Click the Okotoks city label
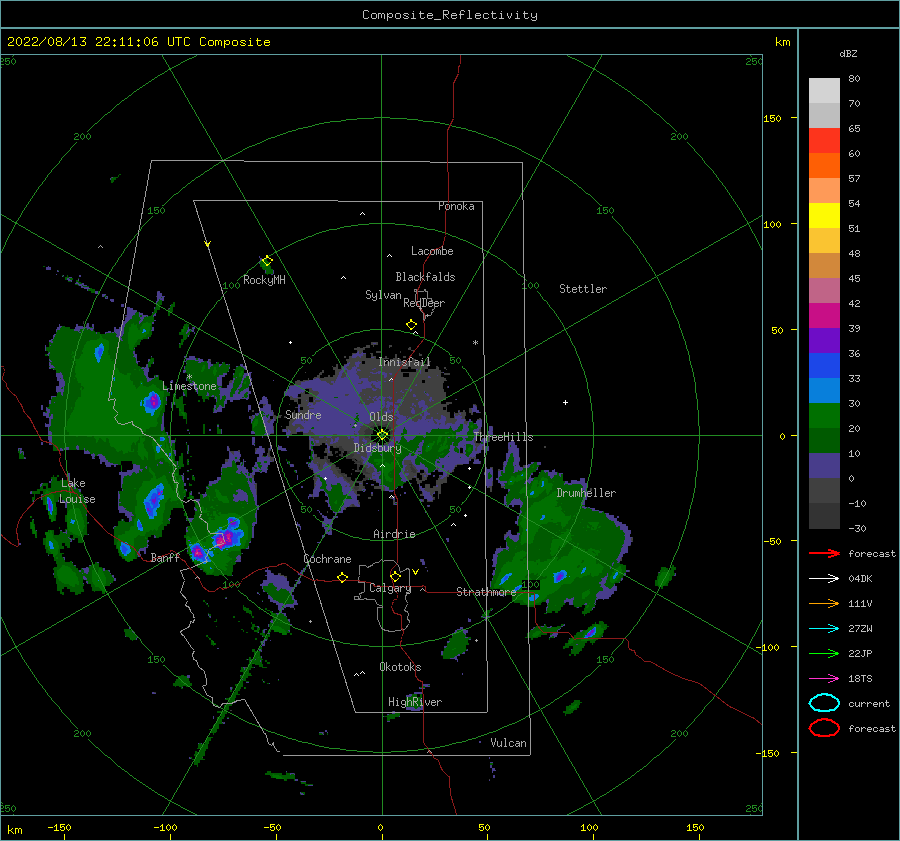This screenshot has width=900, height=841. [400, 667]
